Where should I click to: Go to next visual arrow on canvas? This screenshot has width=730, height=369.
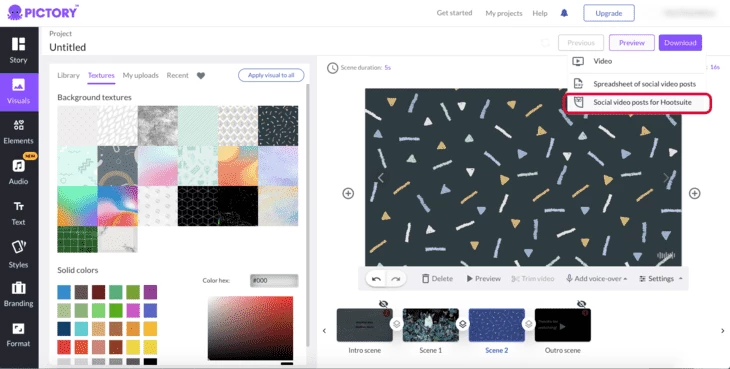pyautogui.click(x=666, y=178)
